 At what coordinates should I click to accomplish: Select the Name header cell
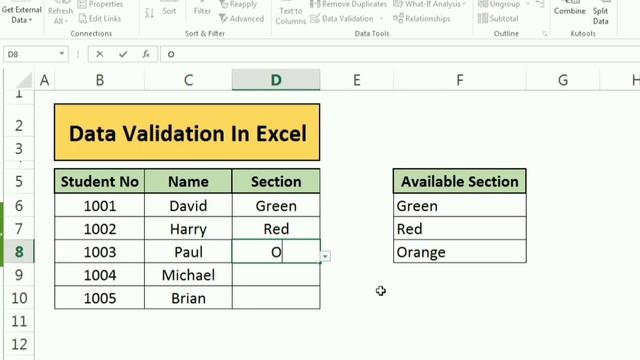pyautogui.click(x=188, y=181)
